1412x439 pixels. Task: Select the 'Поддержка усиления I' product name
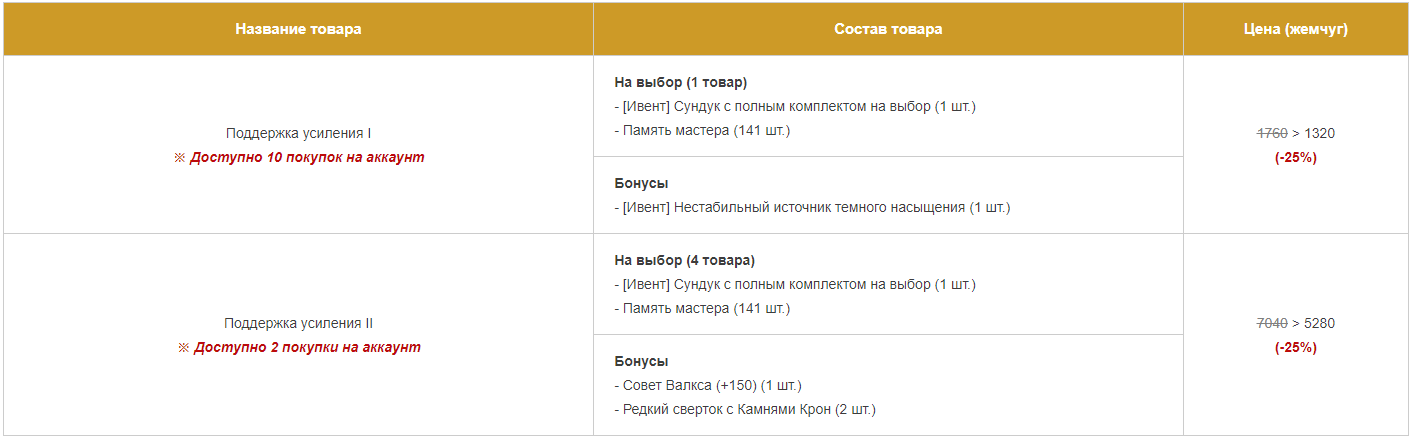299,133
